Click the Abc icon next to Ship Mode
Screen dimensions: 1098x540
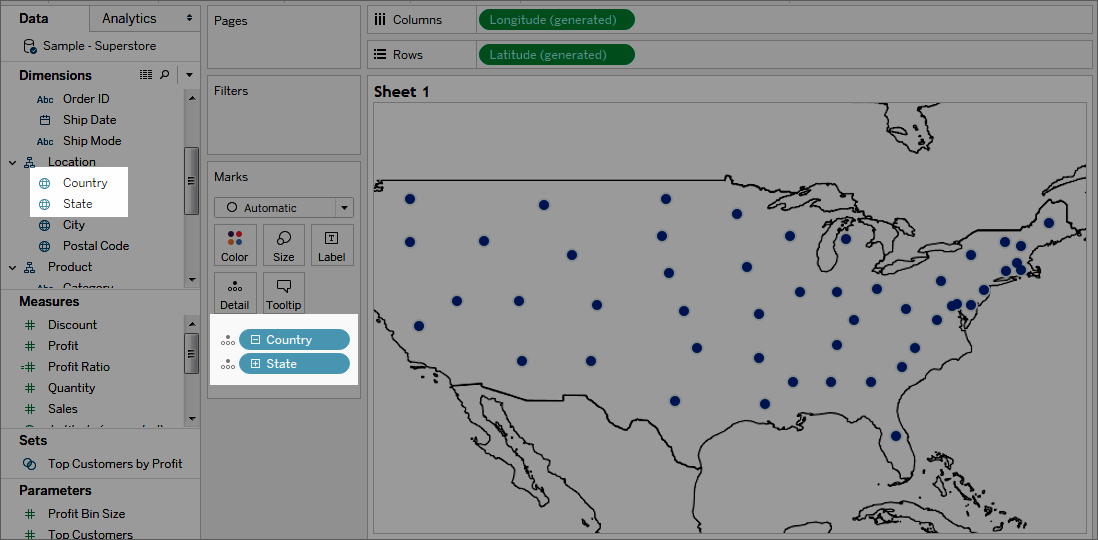pos(45,141)
